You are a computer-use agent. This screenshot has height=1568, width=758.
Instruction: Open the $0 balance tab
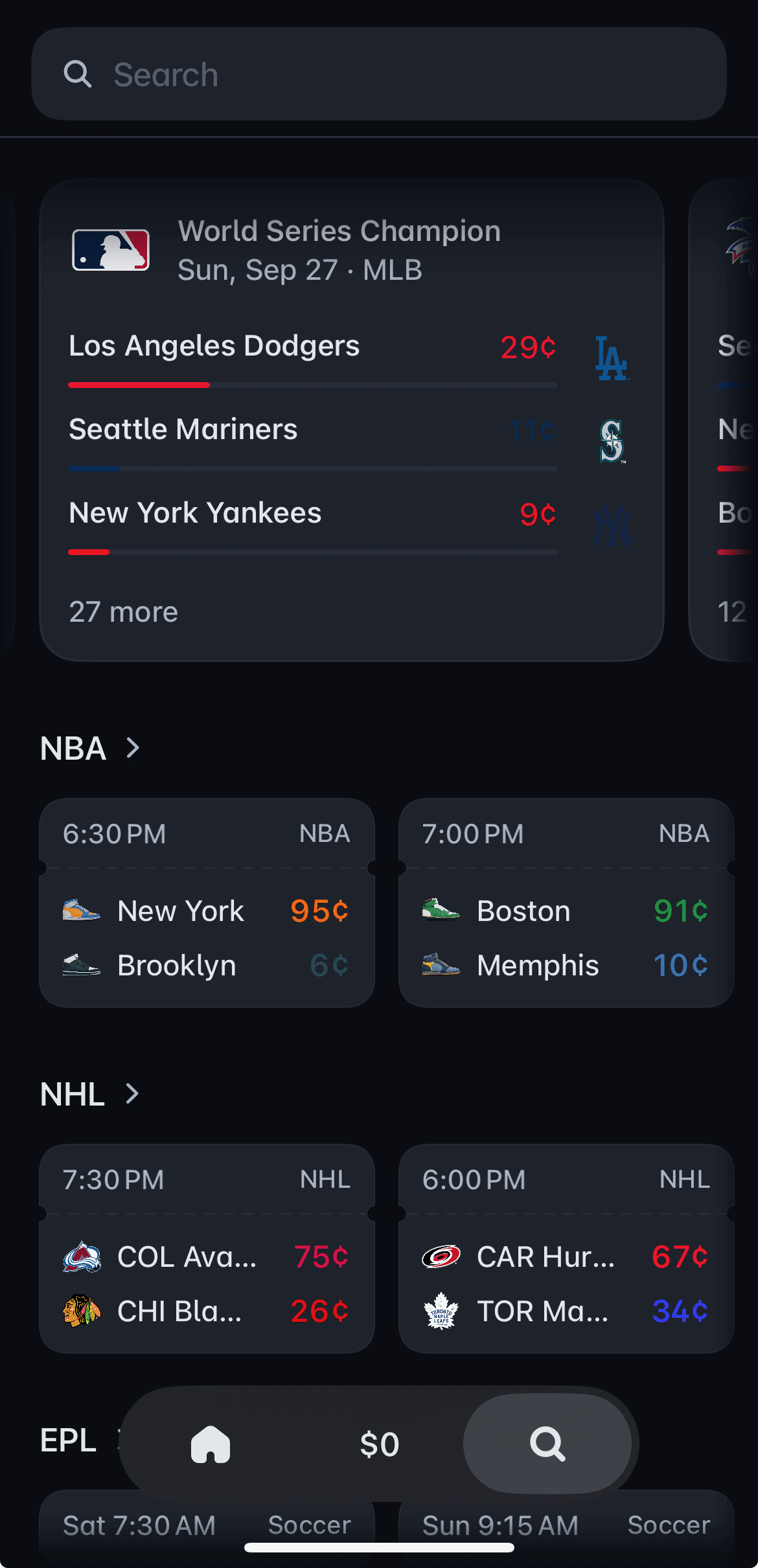[380, 1444]
